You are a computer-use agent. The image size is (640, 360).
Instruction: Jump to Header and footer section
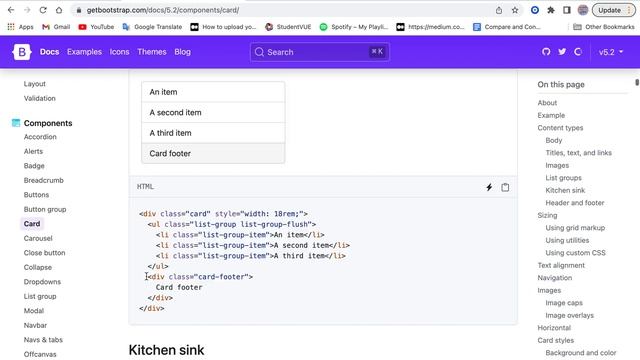[x=575, y=203]
